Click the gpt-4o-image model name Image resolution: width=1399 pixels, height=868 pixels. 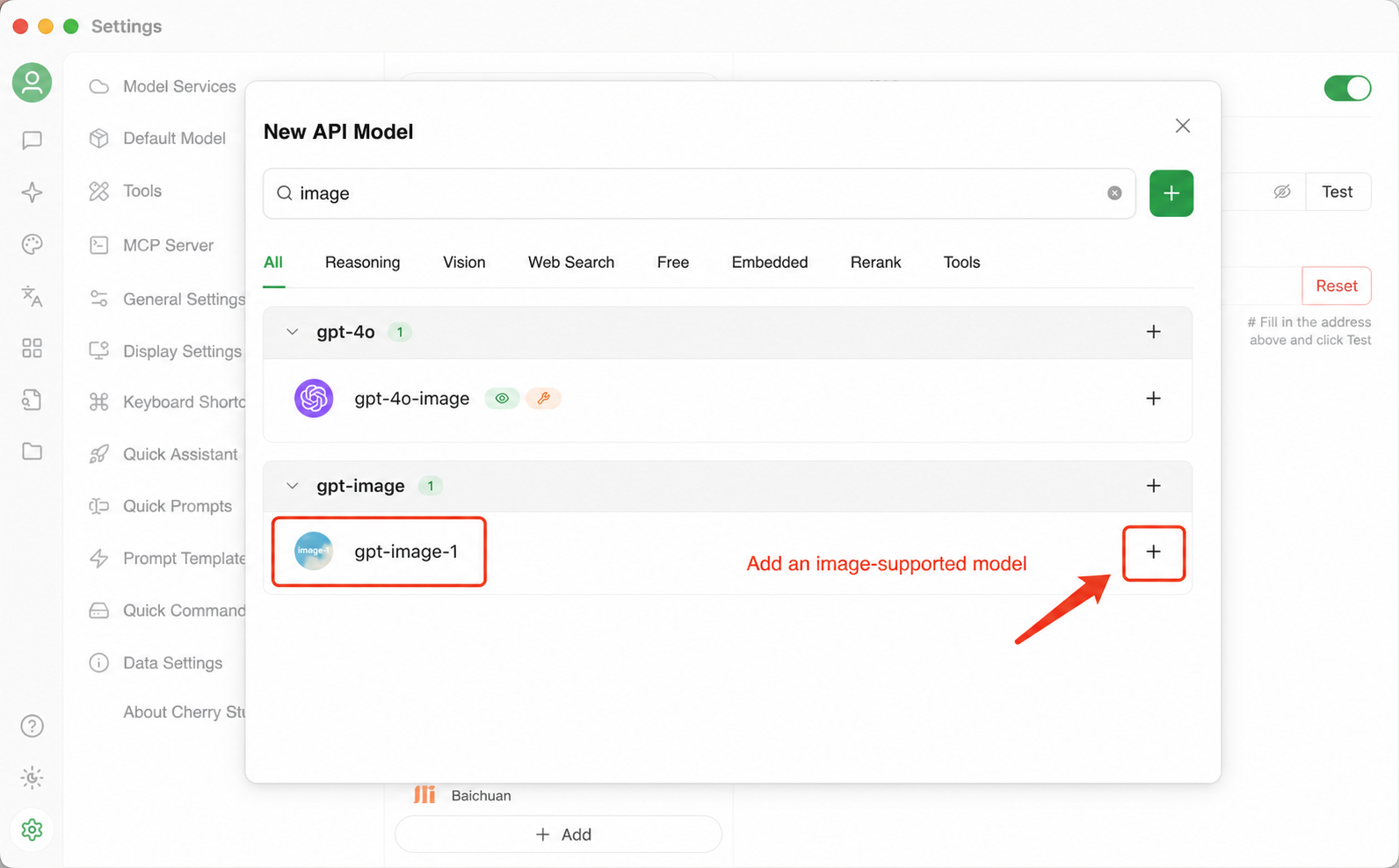pos(411,399)
